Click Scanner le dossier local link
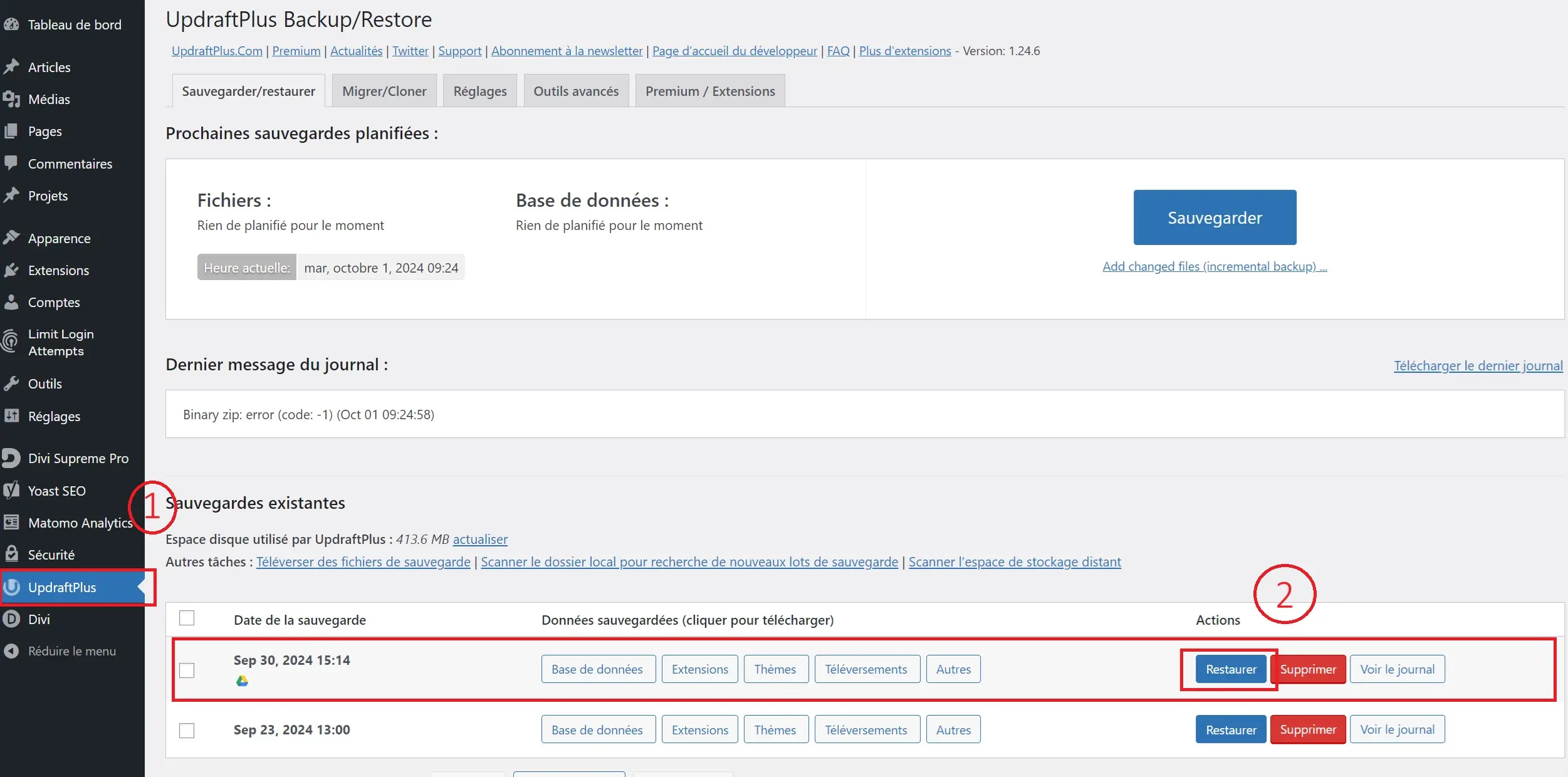 pos(689,561)
